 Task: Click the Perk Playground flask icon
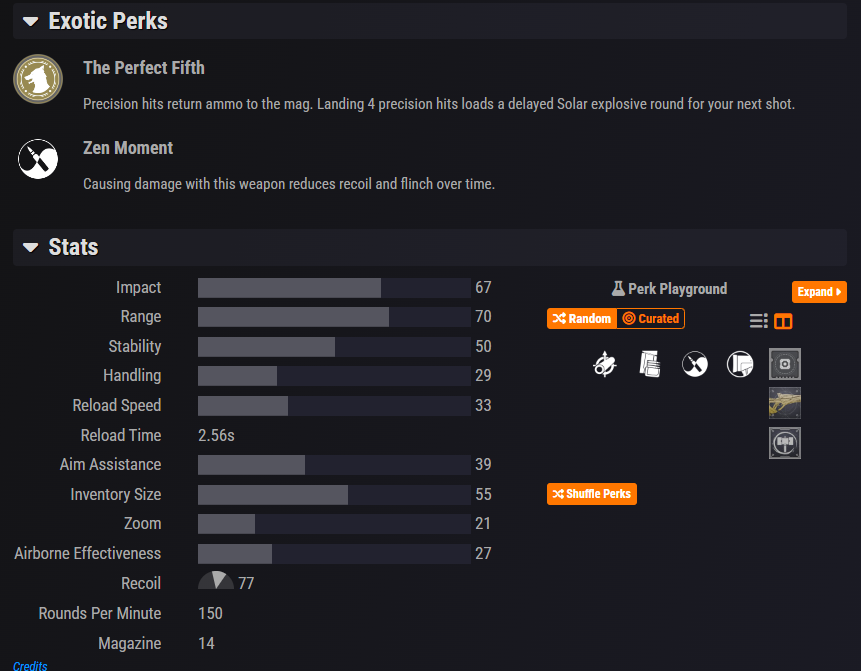click(618, 289)
